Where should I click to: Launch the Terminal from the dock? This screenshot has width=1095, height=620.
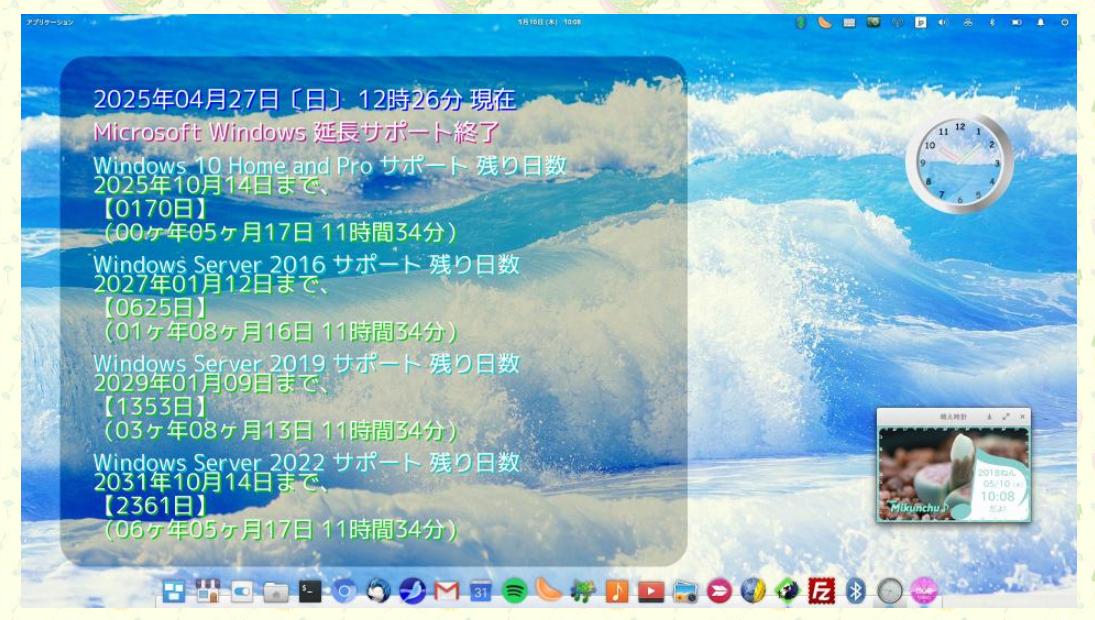[310, 591]
